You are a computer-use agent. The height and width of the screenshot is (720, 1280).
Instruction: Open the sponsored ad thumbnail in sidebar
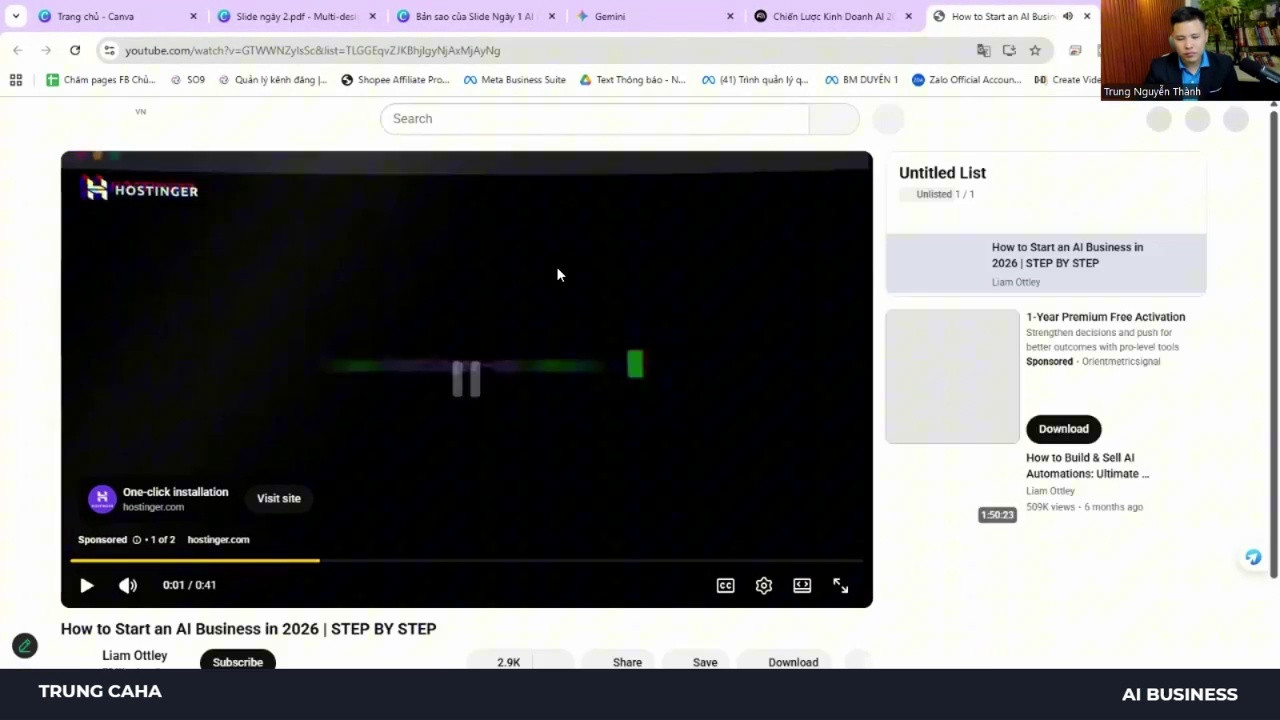click(952, 376)
